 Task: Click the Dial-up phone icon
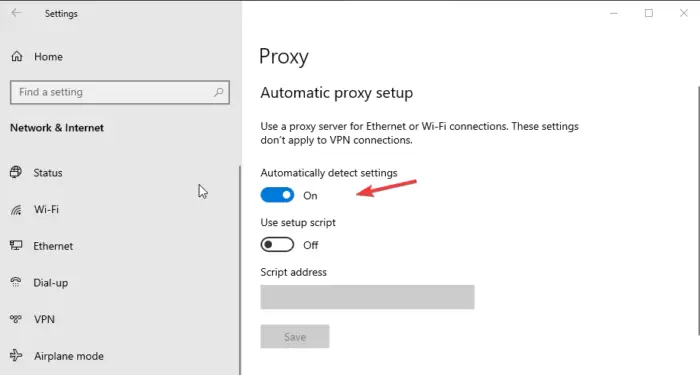pyautogui.click(x=16, y=282)
